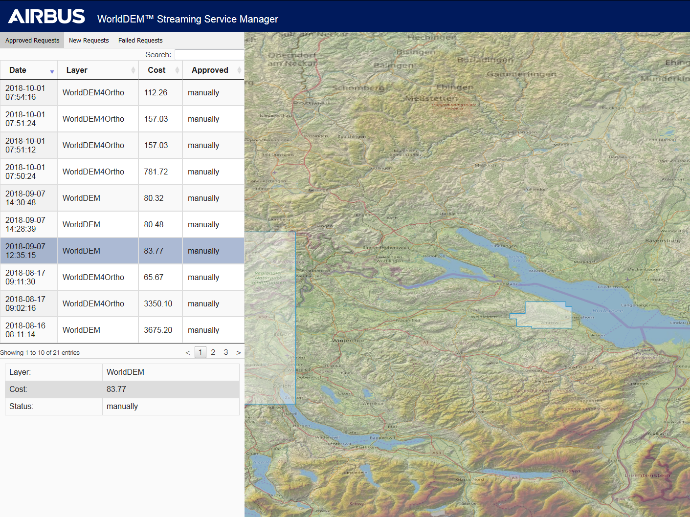This screenshot has height=517, width=690.
Task: Switch to New Requests tab
Action: click(x=88, y=40)
